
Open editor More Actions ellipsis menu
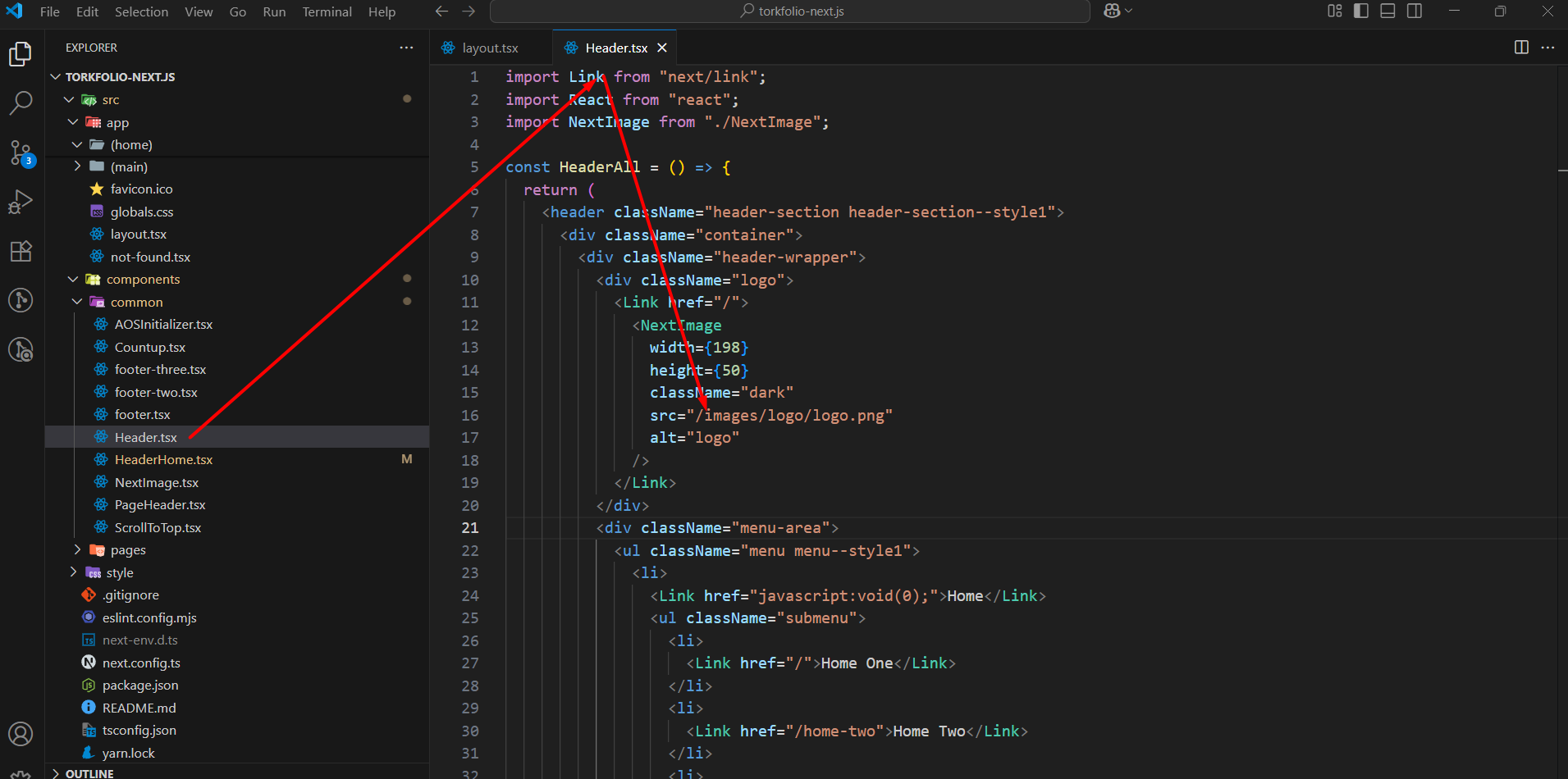(1547, 48)
